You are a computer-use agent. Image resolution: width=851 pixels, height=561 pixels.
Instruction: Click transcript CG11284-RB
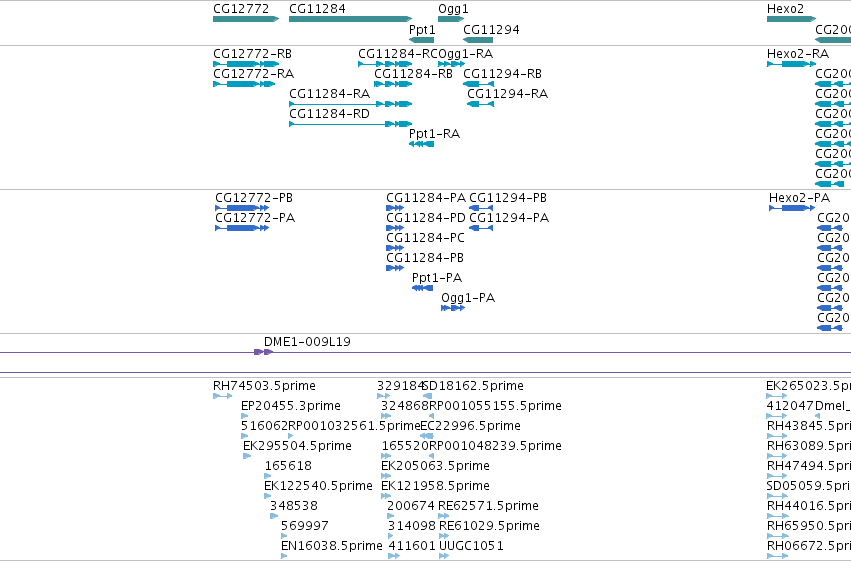click(x=393, y=84)
